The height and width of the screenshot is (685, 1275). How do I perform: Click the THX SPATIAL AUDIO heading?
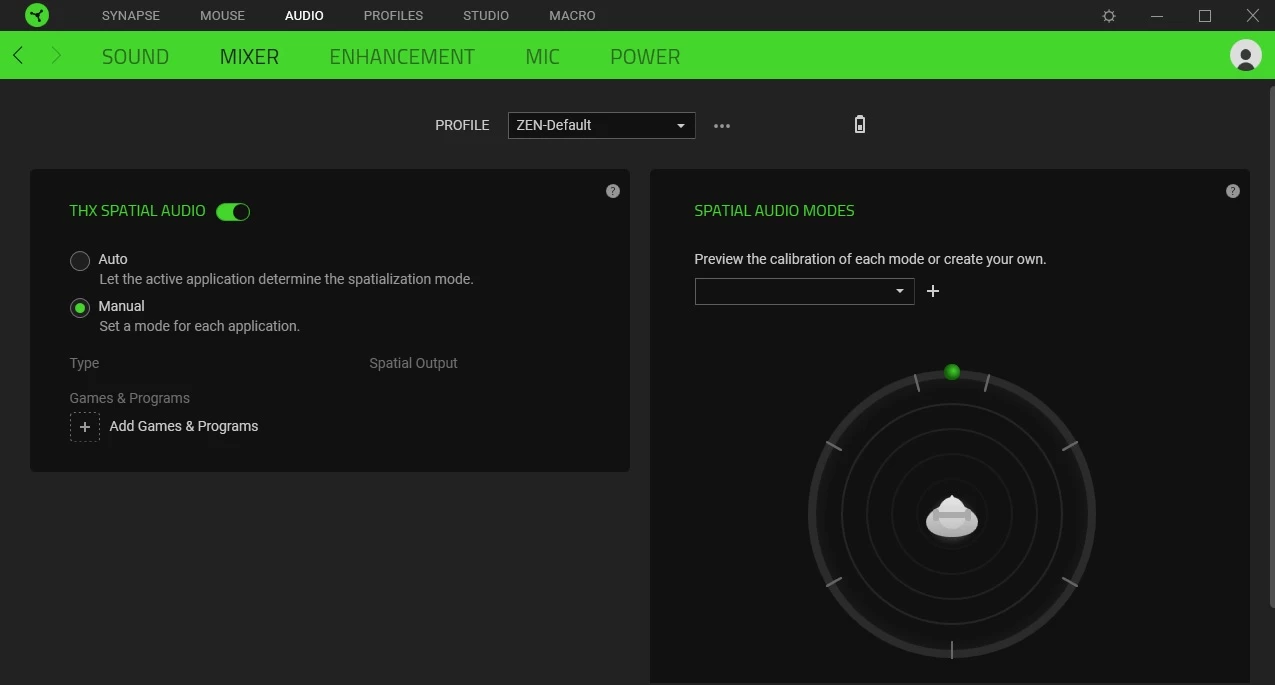click(137, 211)
